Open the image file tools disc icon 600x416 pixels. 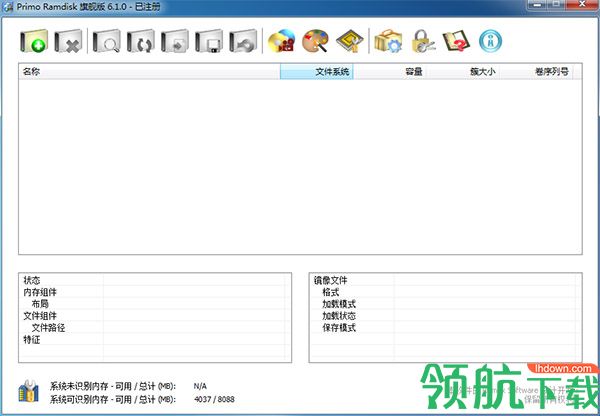(282, 41)
